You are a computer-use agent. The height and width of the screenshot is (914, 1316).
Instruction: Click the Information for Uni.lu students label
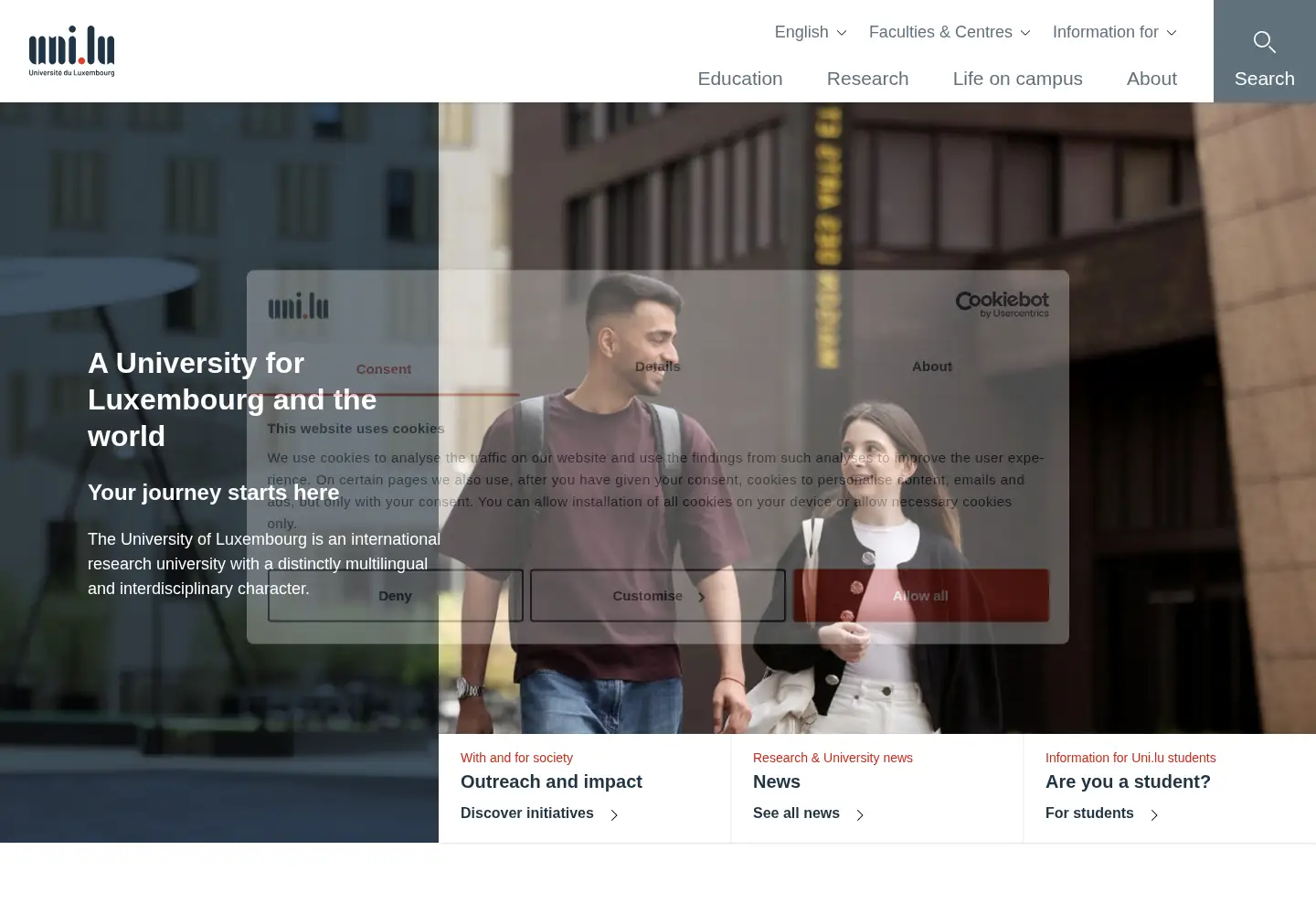click(x=1130, y=758)
